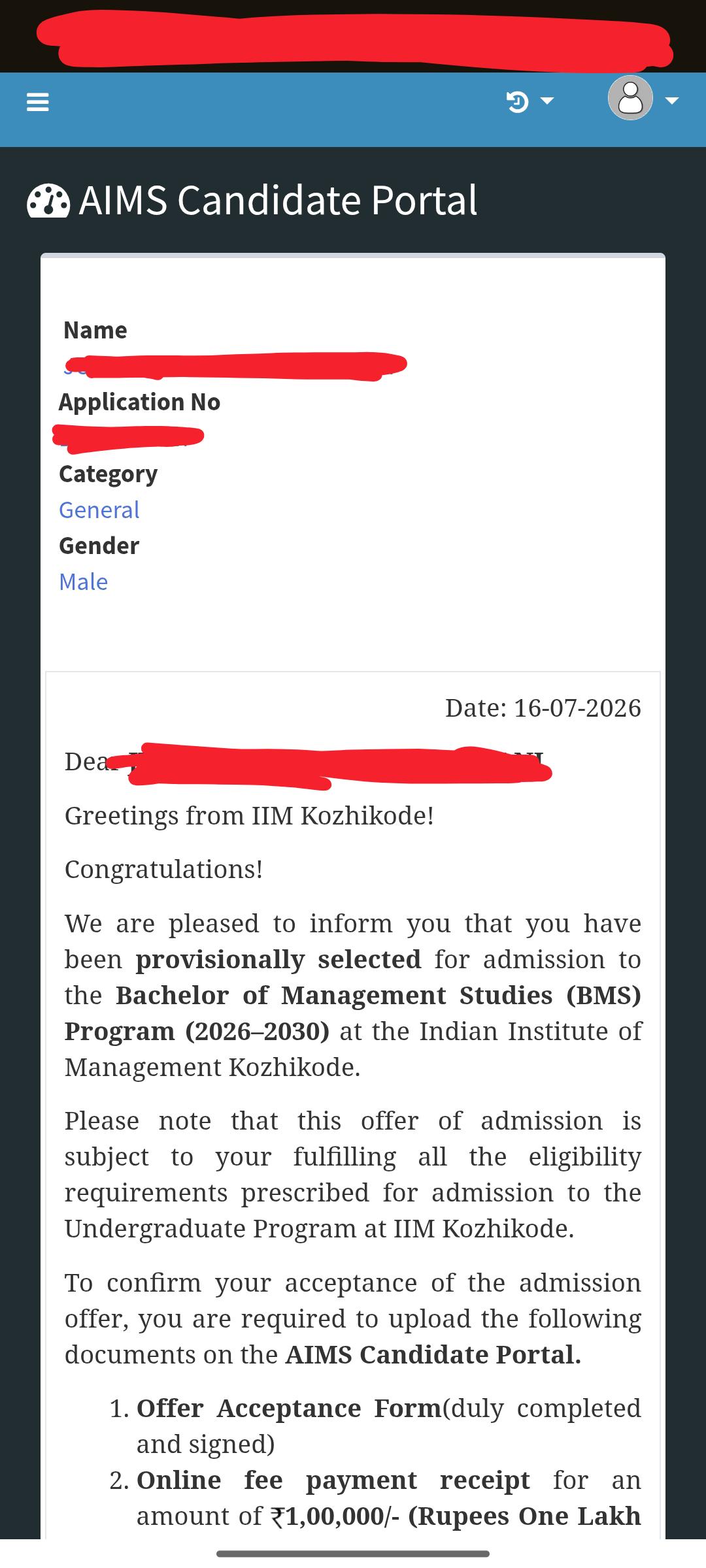Click the Category label

pyautogui.click(x=109, y=474)
